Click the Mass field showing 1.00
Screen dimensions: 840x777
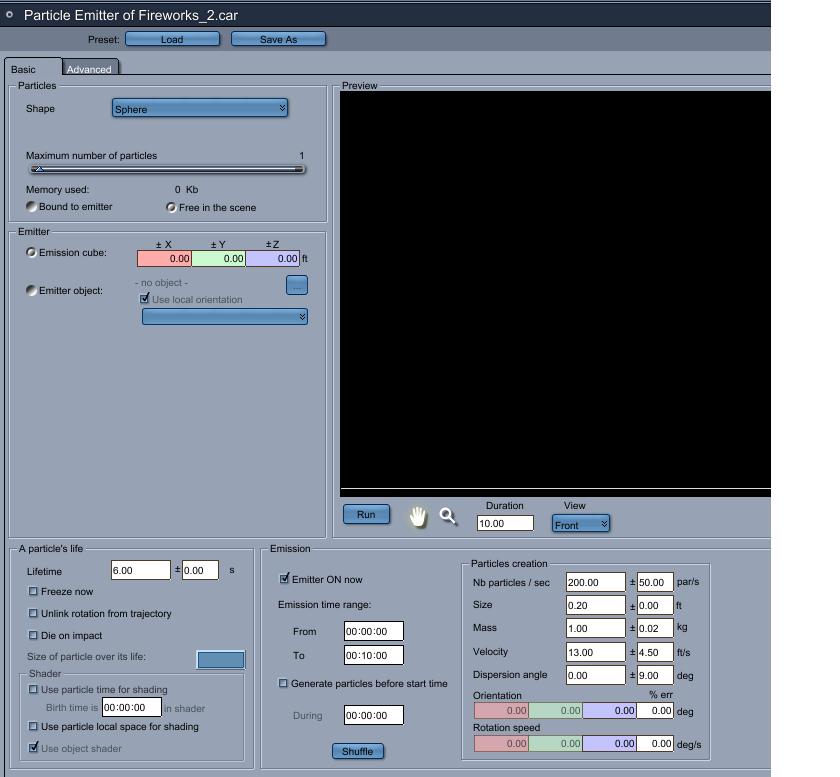coord(596,628)
